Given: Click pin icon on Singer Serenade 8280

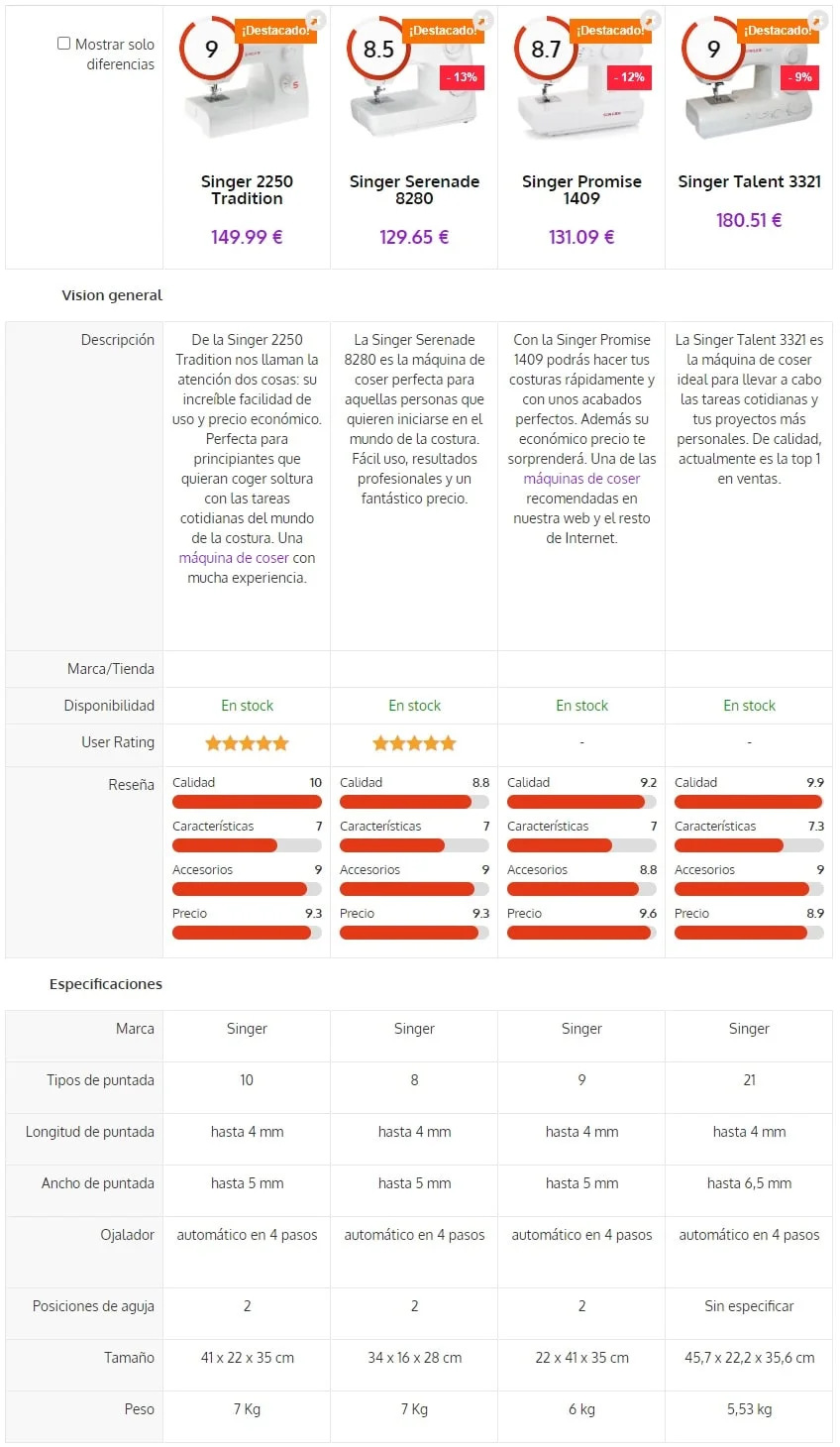Looking at the screenshot, I should [482, 19].
